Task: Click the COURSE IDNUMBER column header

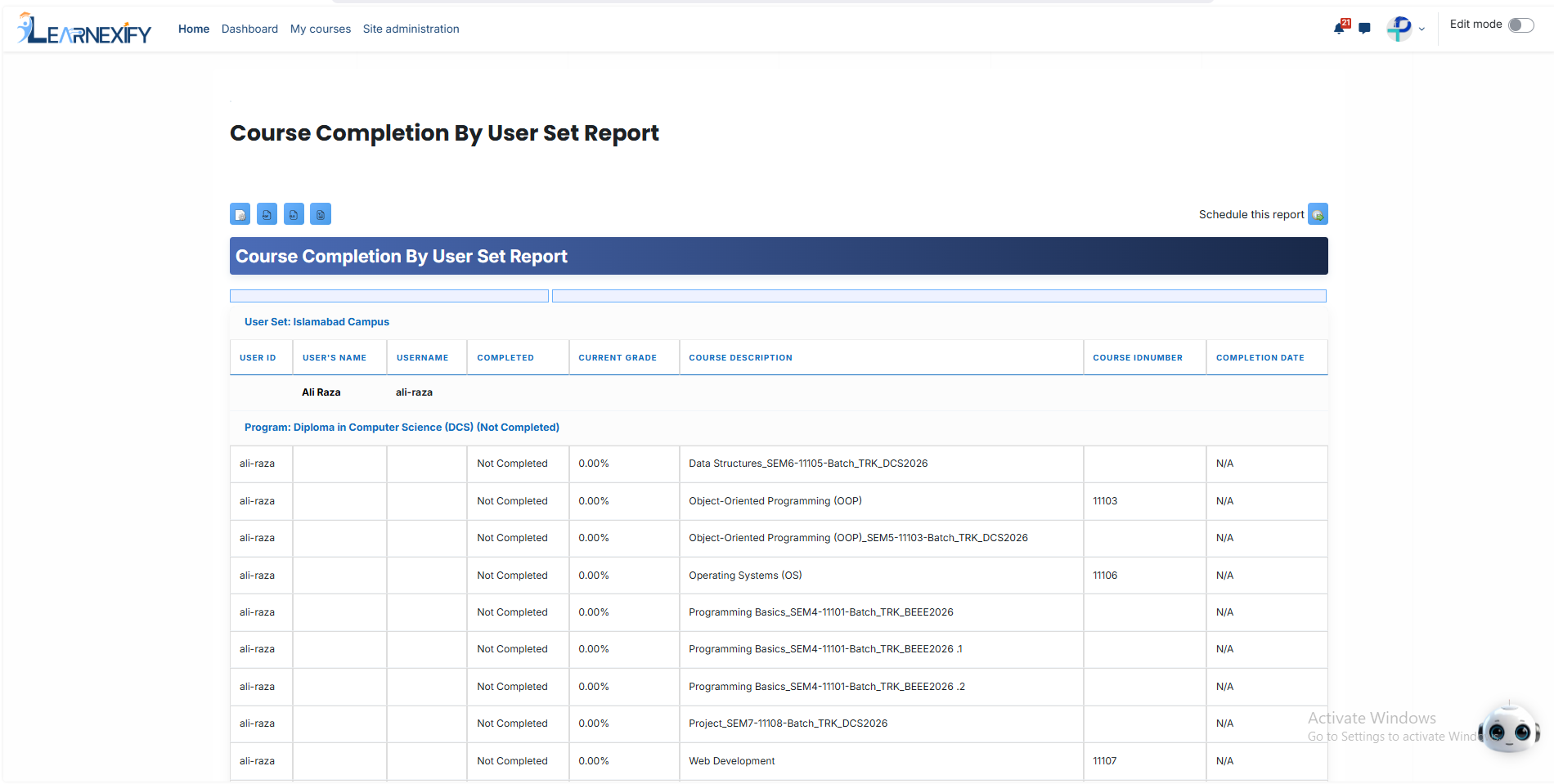Action: pyautogui.click(x=1138, y=358)
